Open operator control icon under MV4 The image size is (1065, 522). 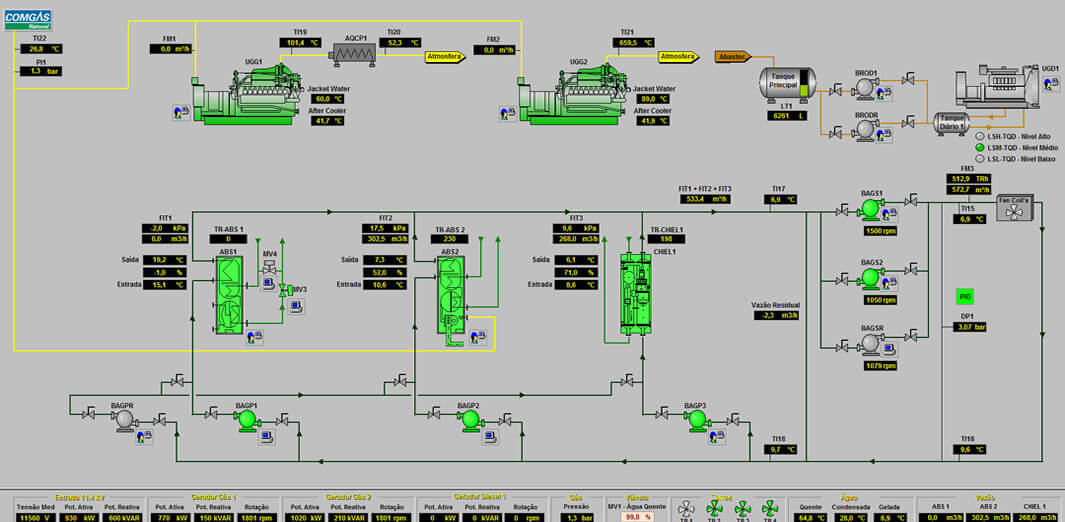269,285
